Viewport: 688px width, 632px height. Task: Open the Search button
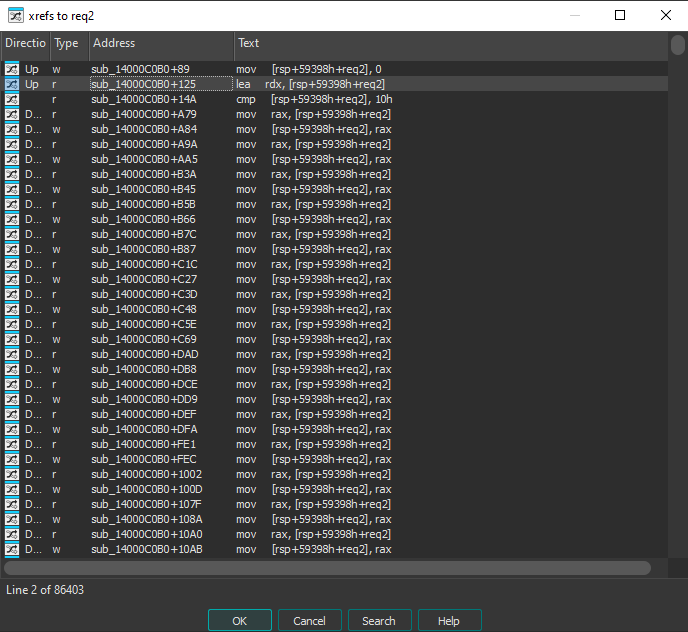(x=379, y=621)
